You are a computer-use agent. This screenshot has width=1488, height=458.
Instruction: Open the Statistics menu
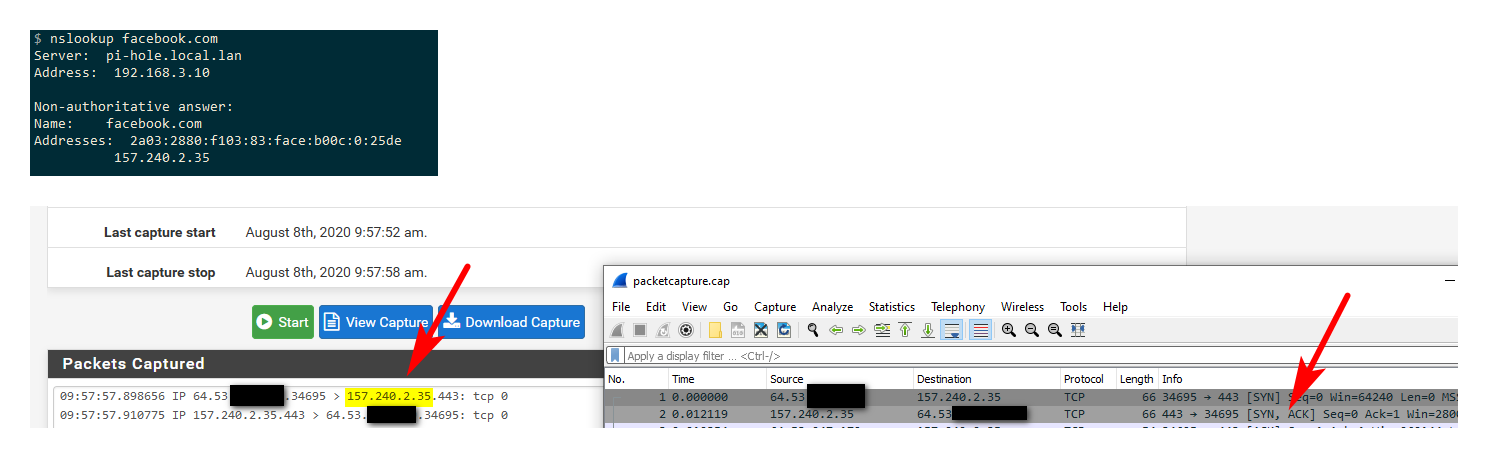pyautogui.click(x=892, y=307)
